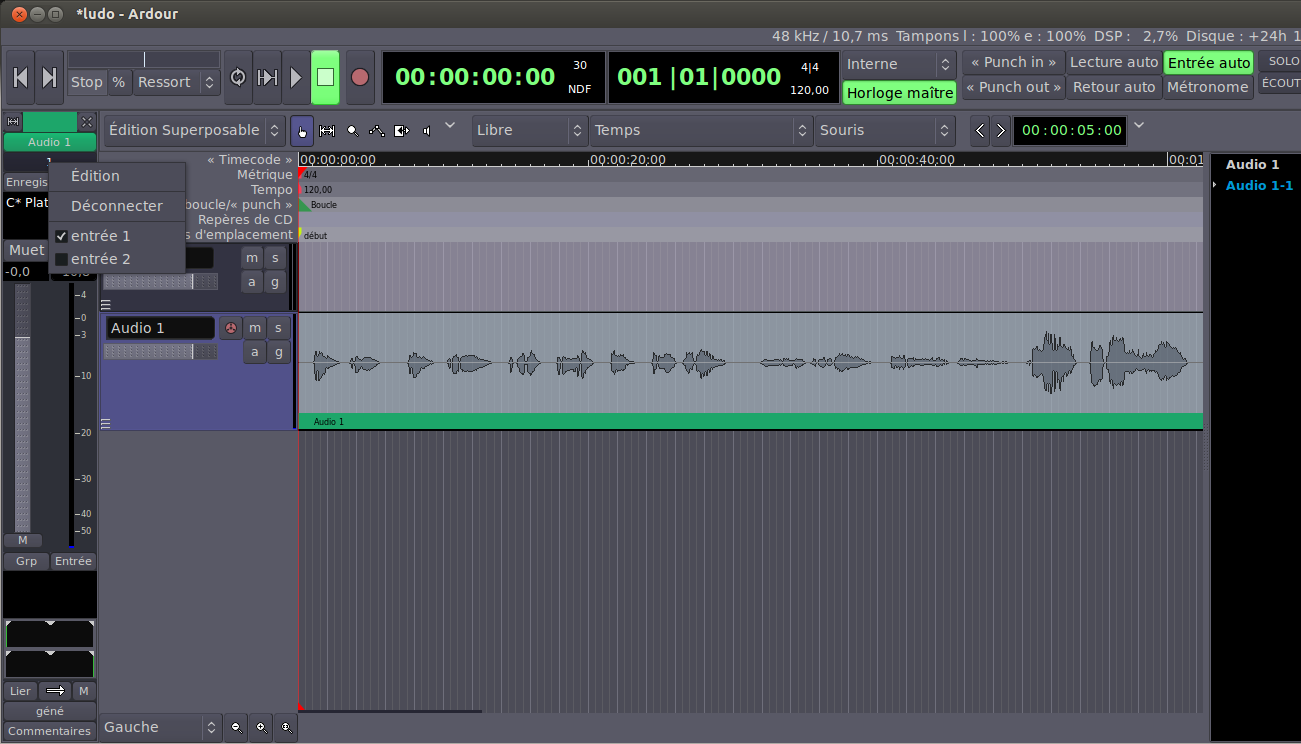Enable the Métronome click
The width and height of the screenshot is (1301, 744).
(1209, 87)
